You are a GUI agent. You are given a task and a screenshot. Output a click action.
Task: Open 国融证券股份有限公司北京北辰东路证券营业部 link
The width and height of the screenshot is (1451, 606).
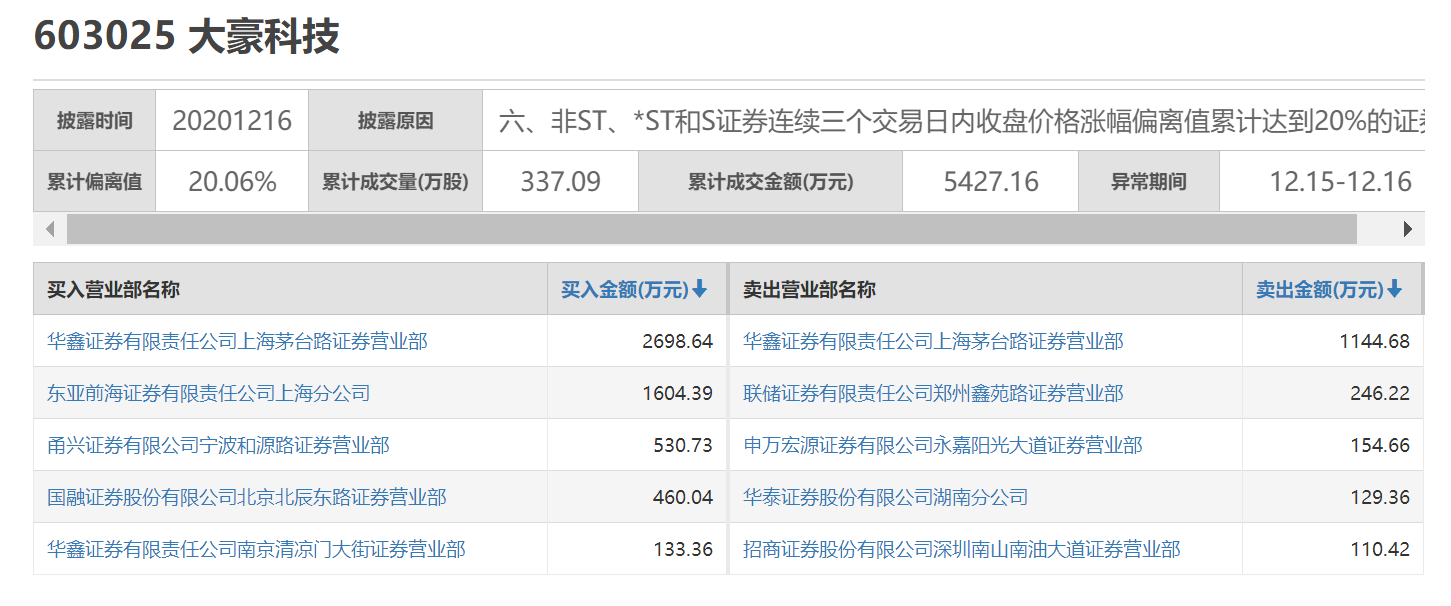pyautogui.click(x=247, y=498)
